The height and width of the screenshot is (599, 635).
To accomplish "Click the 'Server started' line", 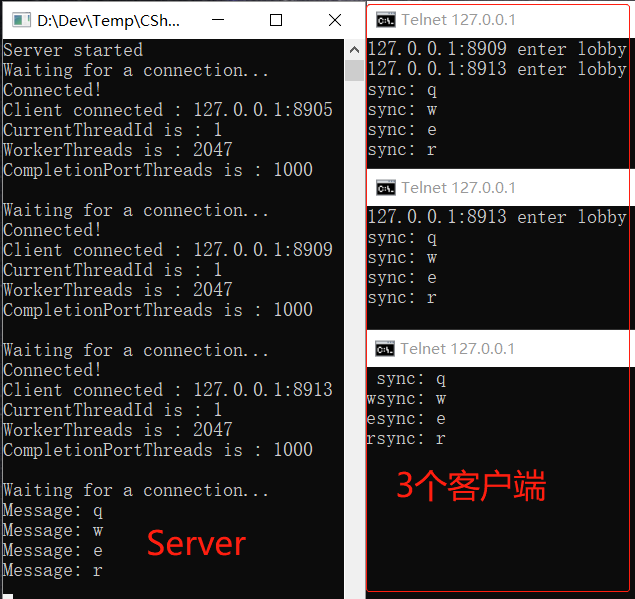I will (73, 50).
